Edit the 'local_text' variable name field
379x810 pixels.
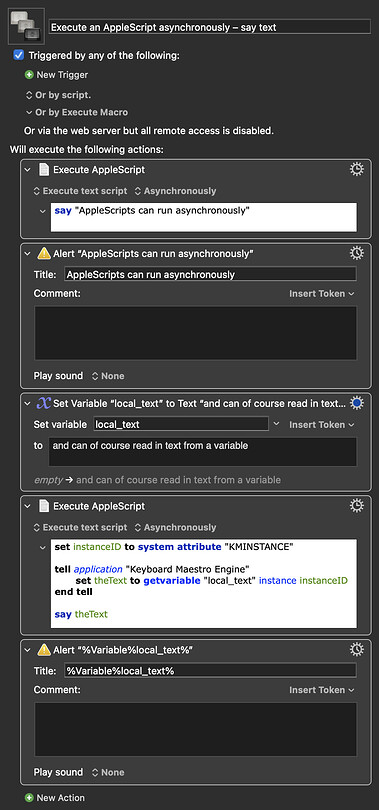[181, 424]
